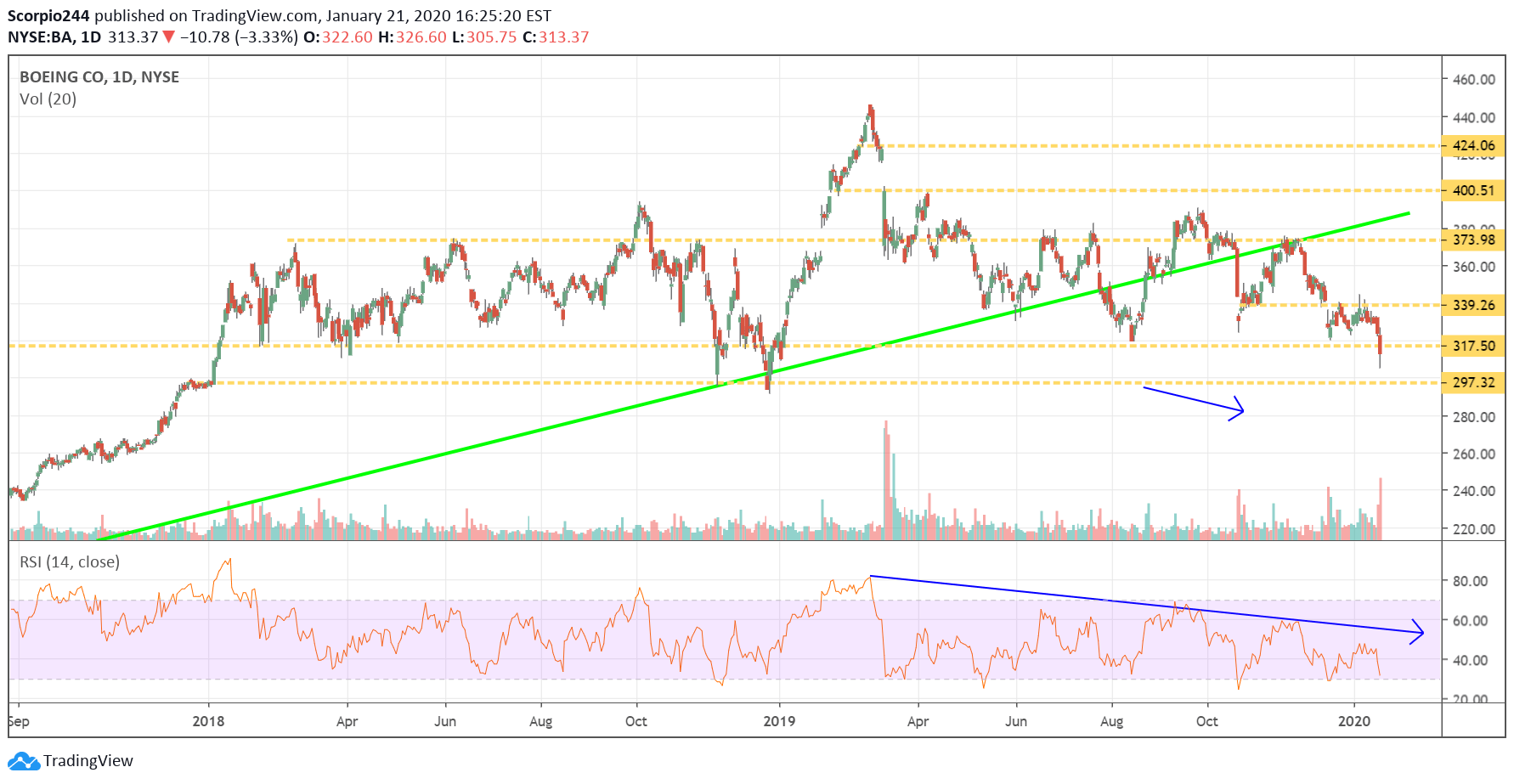Click the 317.50 price level label

(1474, 346)
